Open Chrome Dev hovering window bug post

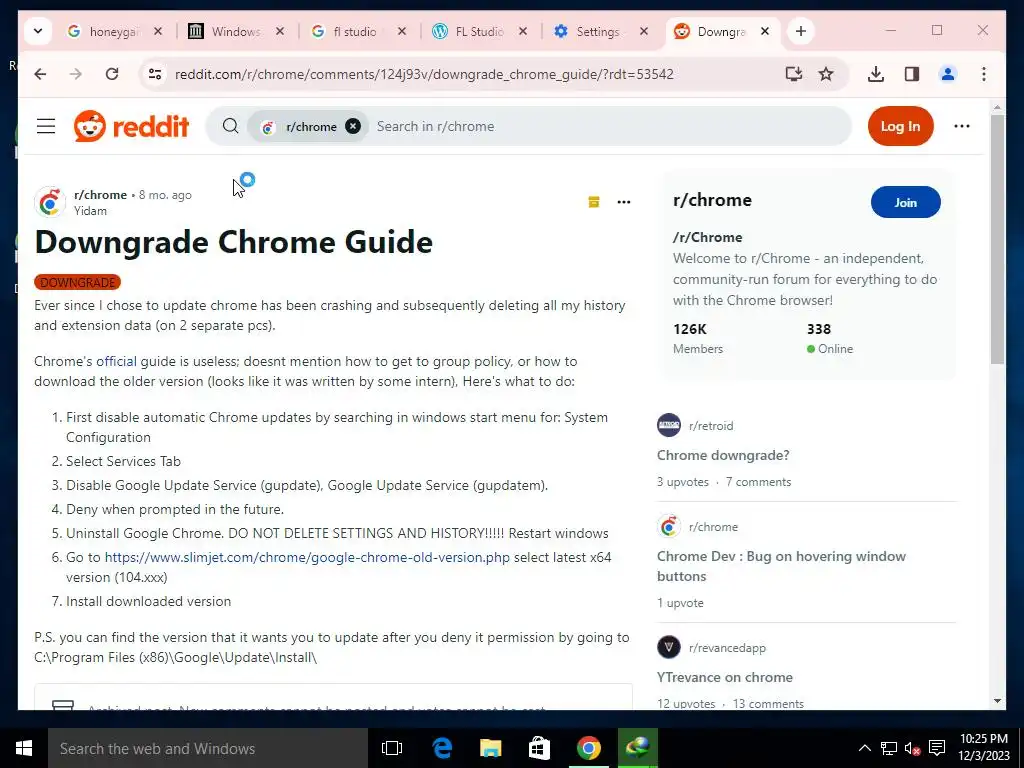[x=781, y=566]
